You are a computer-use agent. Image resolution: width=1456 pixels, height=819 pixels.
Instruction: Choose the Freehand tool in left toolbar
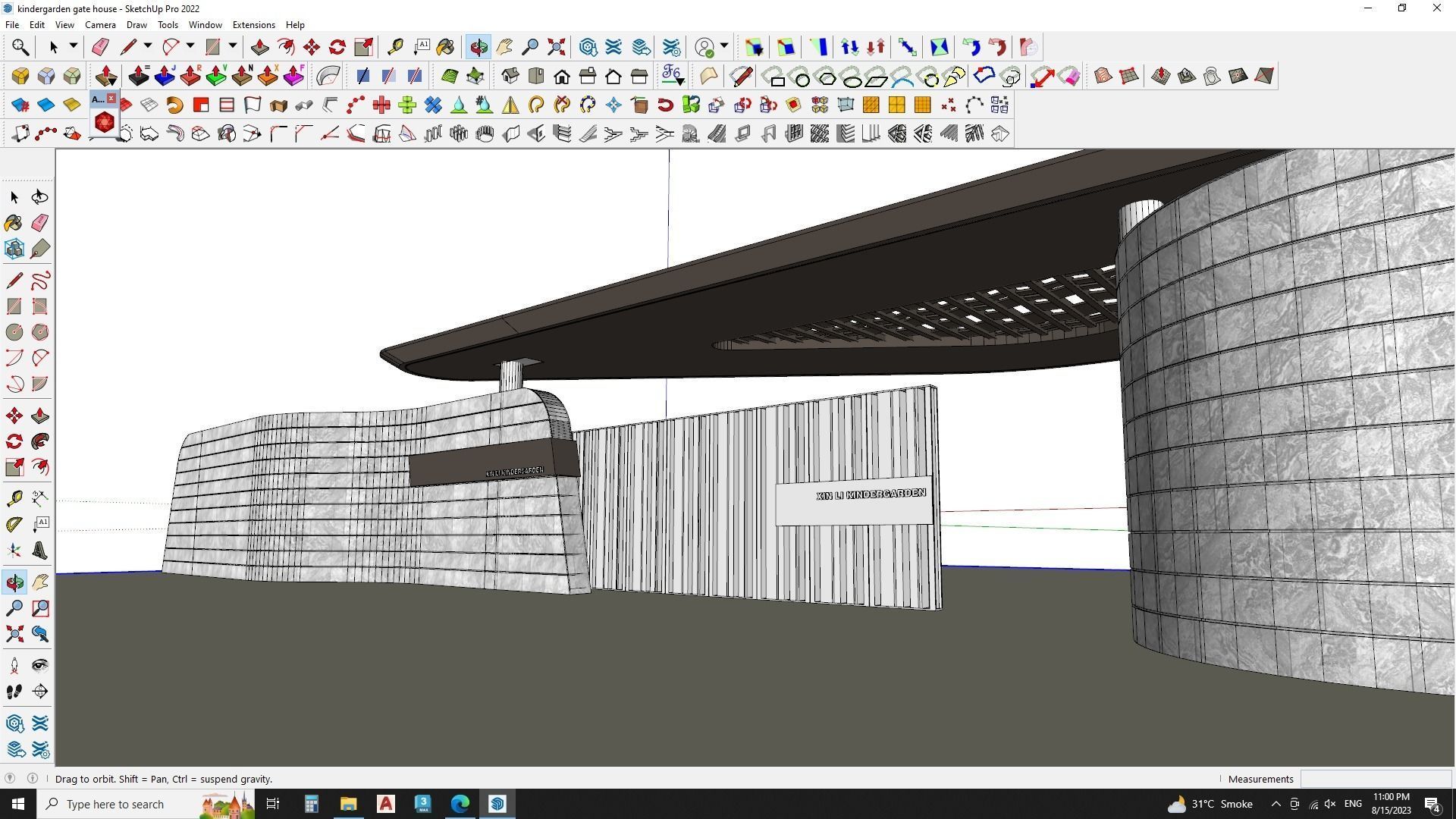tap(40, 281)
